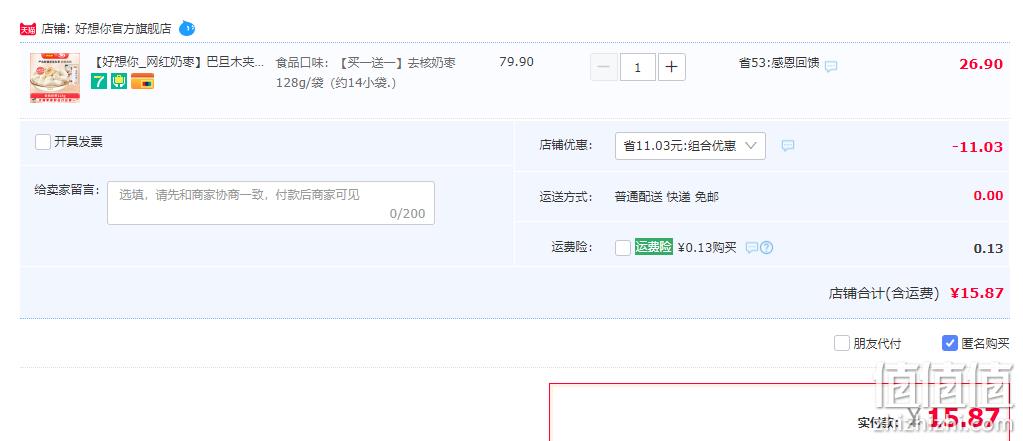1023x441 pixels.
Task: Click the 省53:感恩回馈 promotion text
Action: point(779,63)
